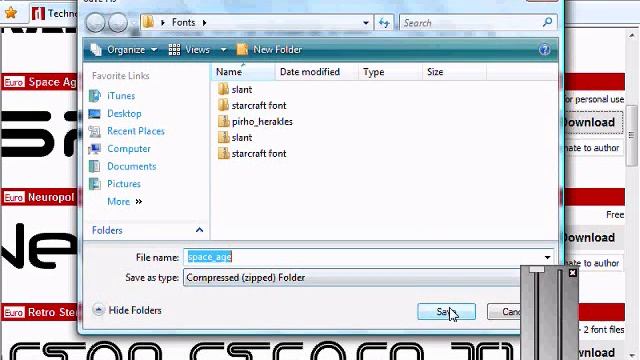Click the Organize toolbar icon
Viewport: 640px width, 360px height.
[x=96, y=50]
